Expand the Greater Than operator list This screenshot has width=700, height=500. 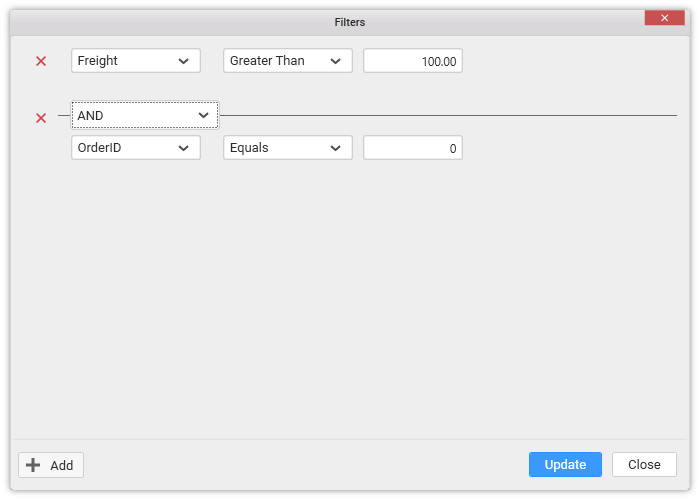pyautogui.click(x=287, y=61)
